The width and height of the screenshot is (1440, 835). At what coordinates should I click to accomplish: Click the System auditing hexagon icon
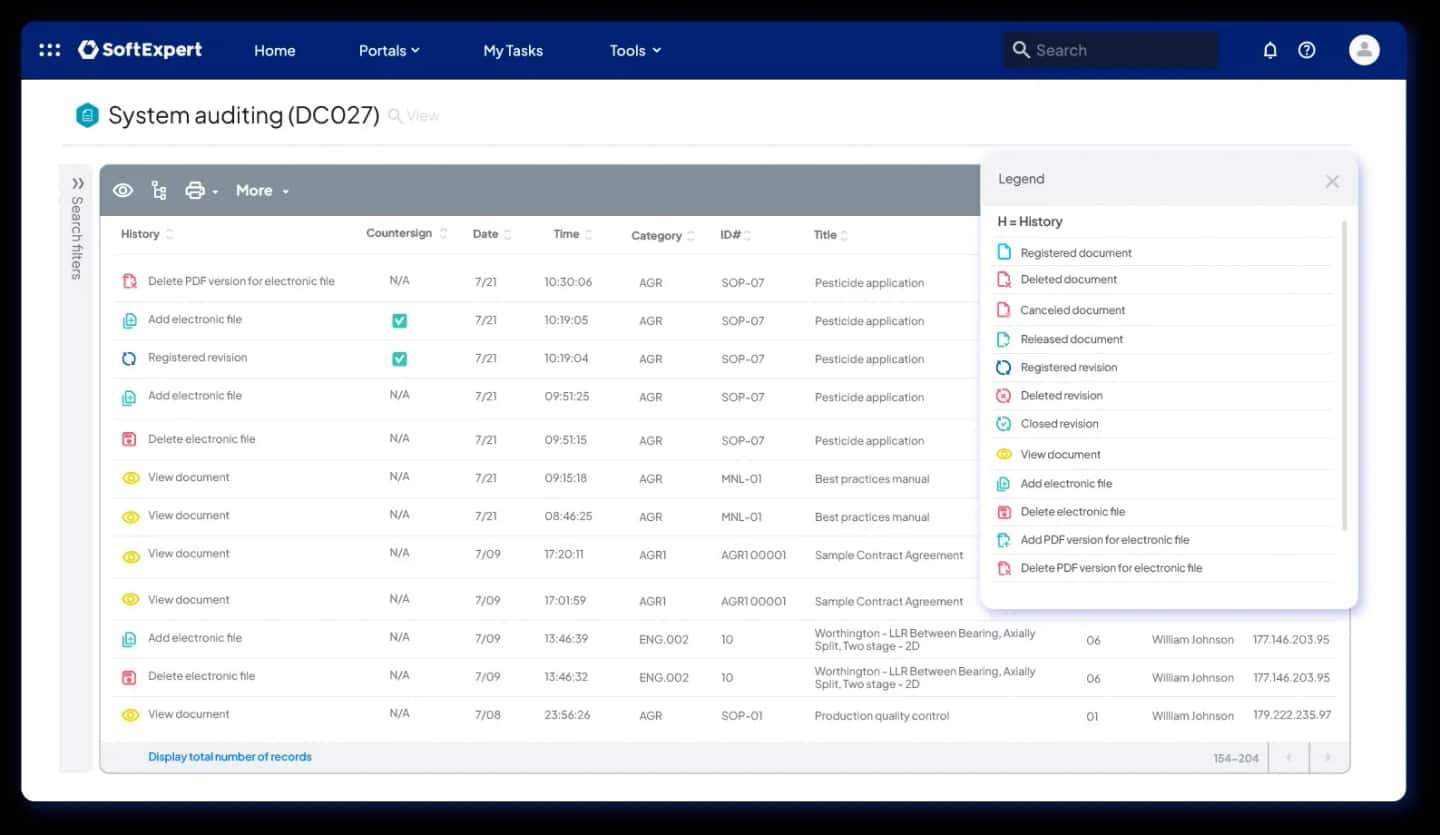(88, 116)
